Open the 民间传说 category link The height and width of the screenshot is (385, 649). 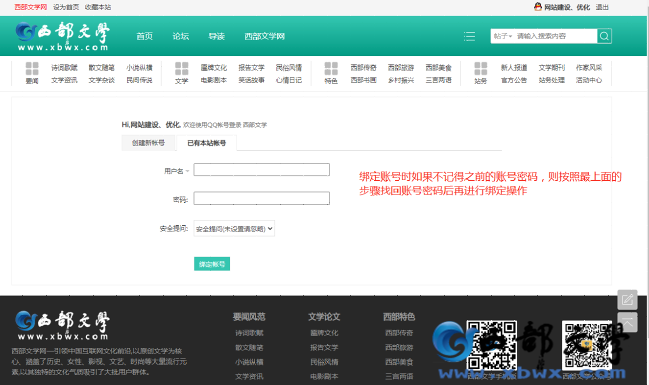(x=139, y=80)
